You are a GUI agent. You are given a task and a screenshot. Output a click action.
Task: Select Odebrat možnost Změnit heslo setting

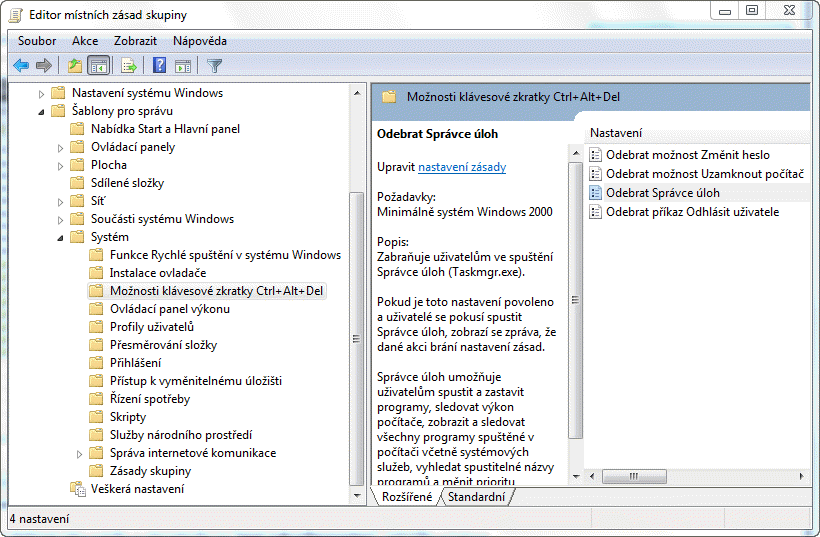[x=688, y=155]
